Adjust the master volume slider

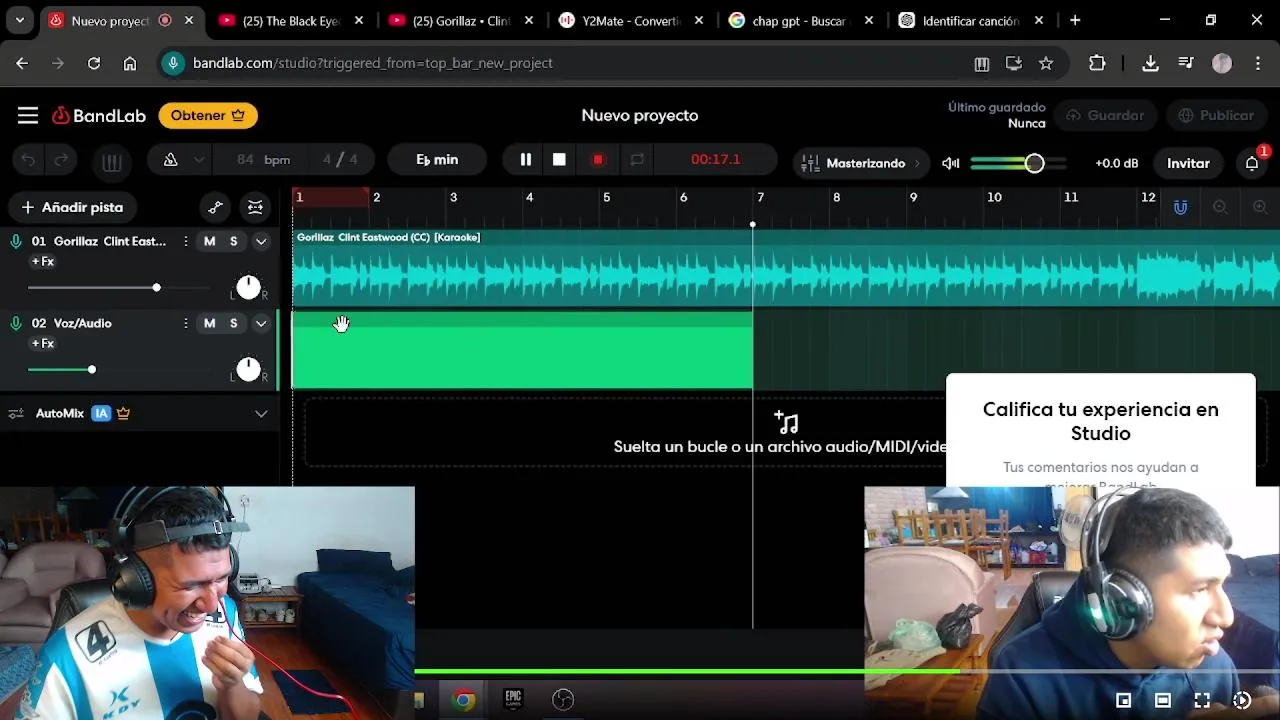1018,163
